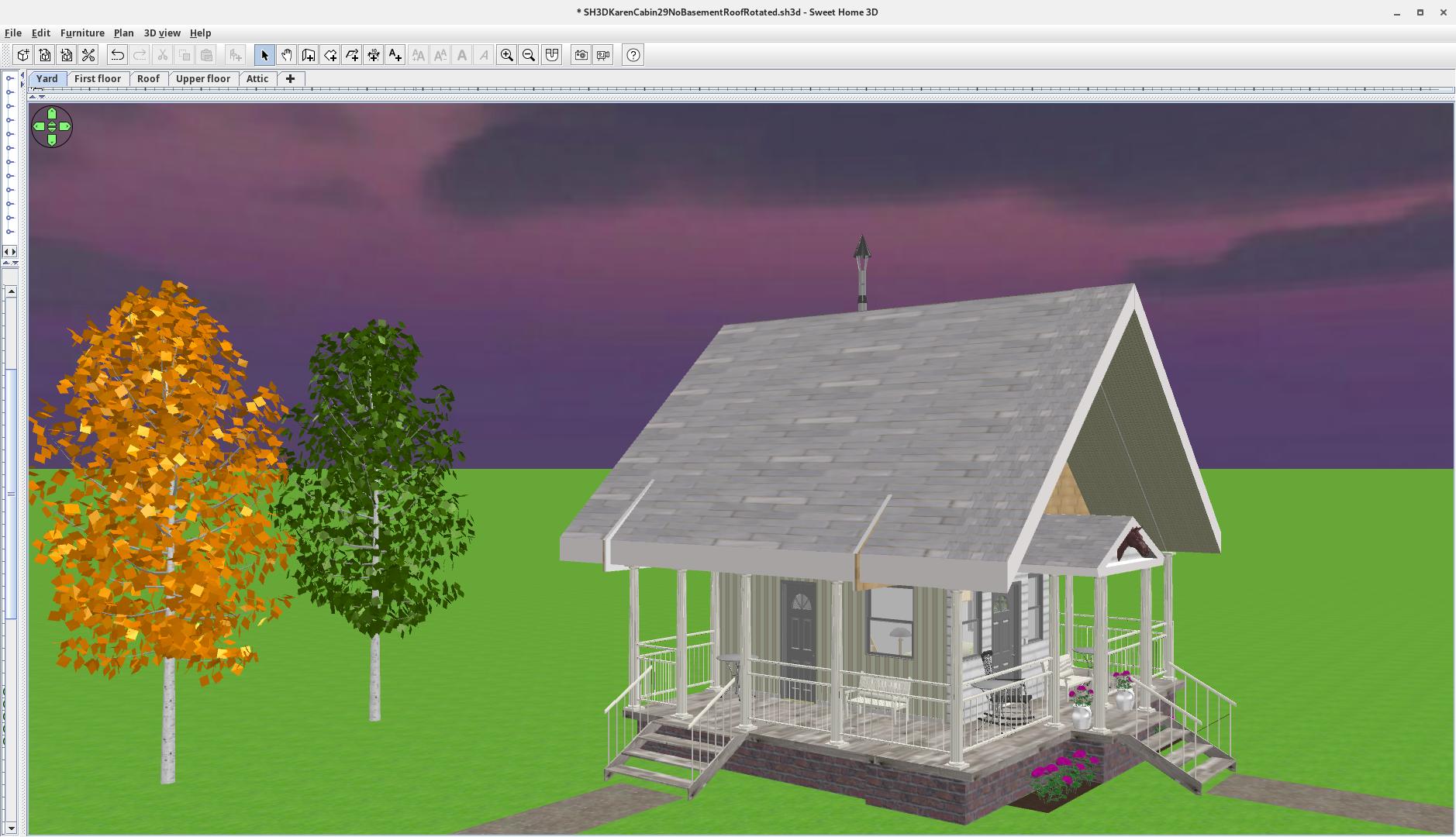The width and height of the screenshot is (1456, 837).
Task: Open the Furniture menu
Action: coord(82,33)
